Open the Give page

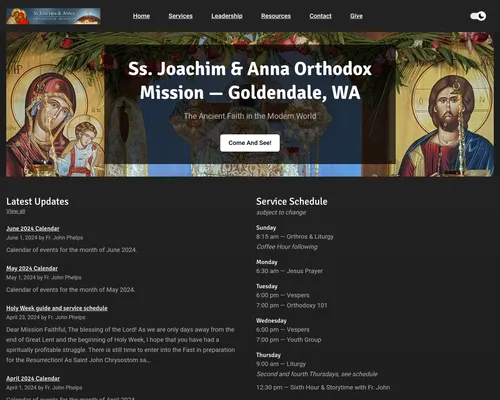coord(356,16)
